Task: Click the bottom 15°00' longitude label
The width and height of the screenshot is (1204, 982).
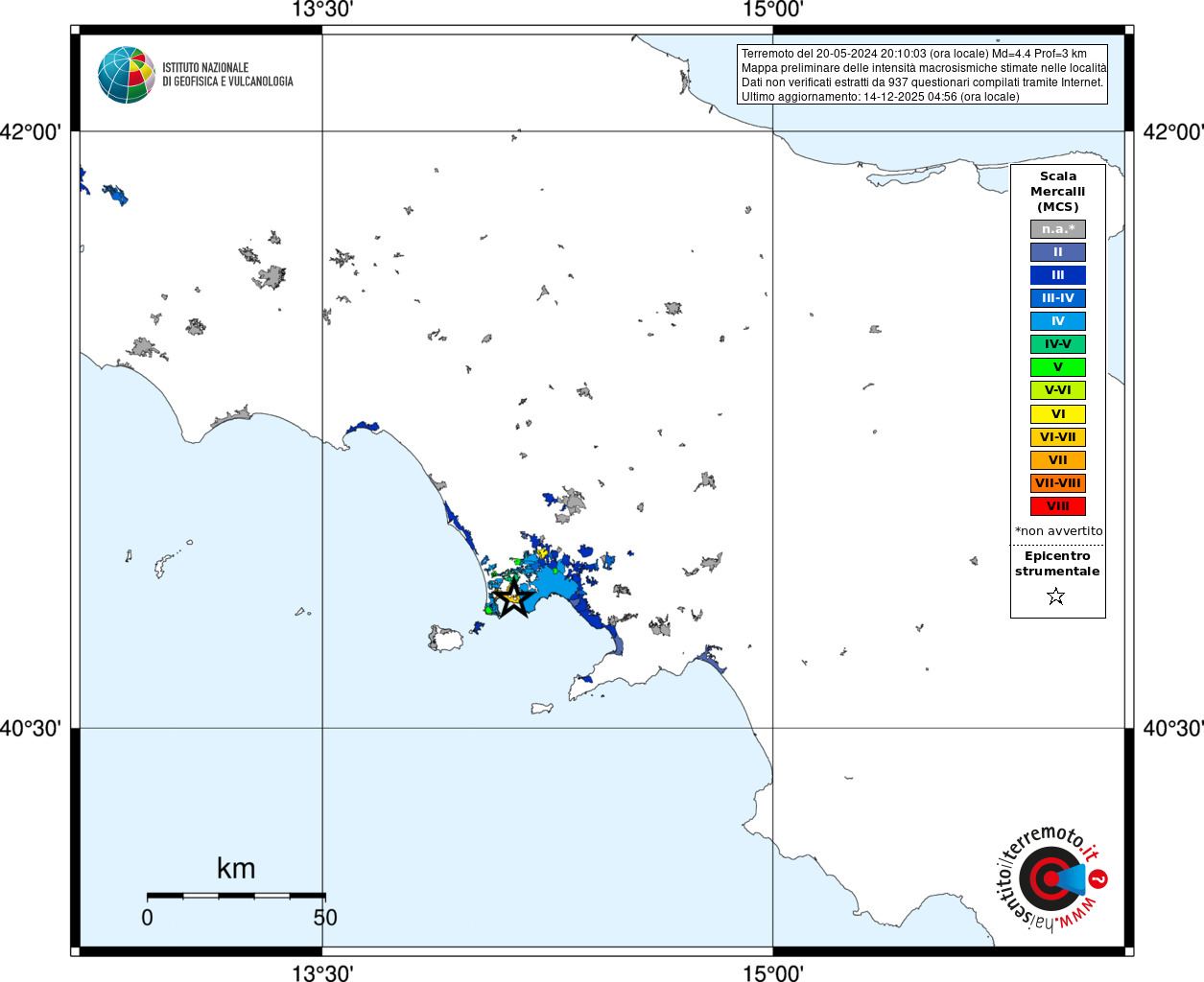Action: [772, 973]
